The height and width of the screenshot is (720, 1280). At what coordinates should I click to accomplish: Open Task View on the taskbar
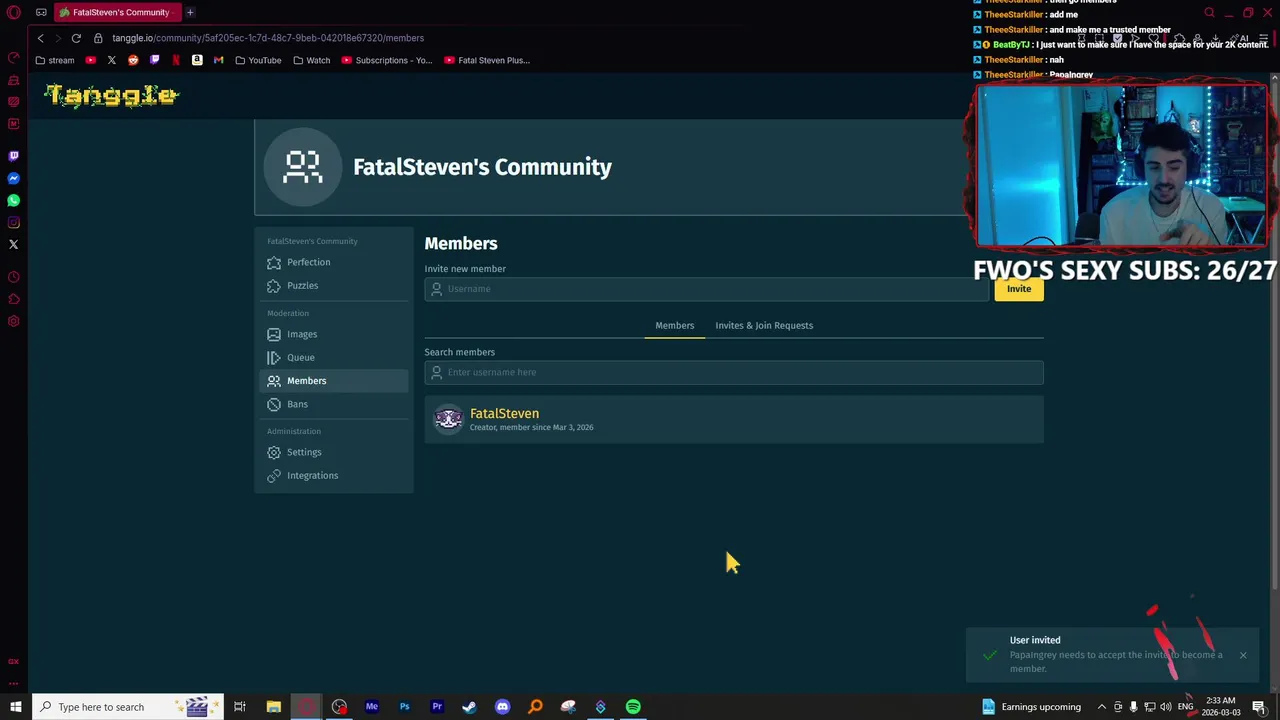coord(240,707)
